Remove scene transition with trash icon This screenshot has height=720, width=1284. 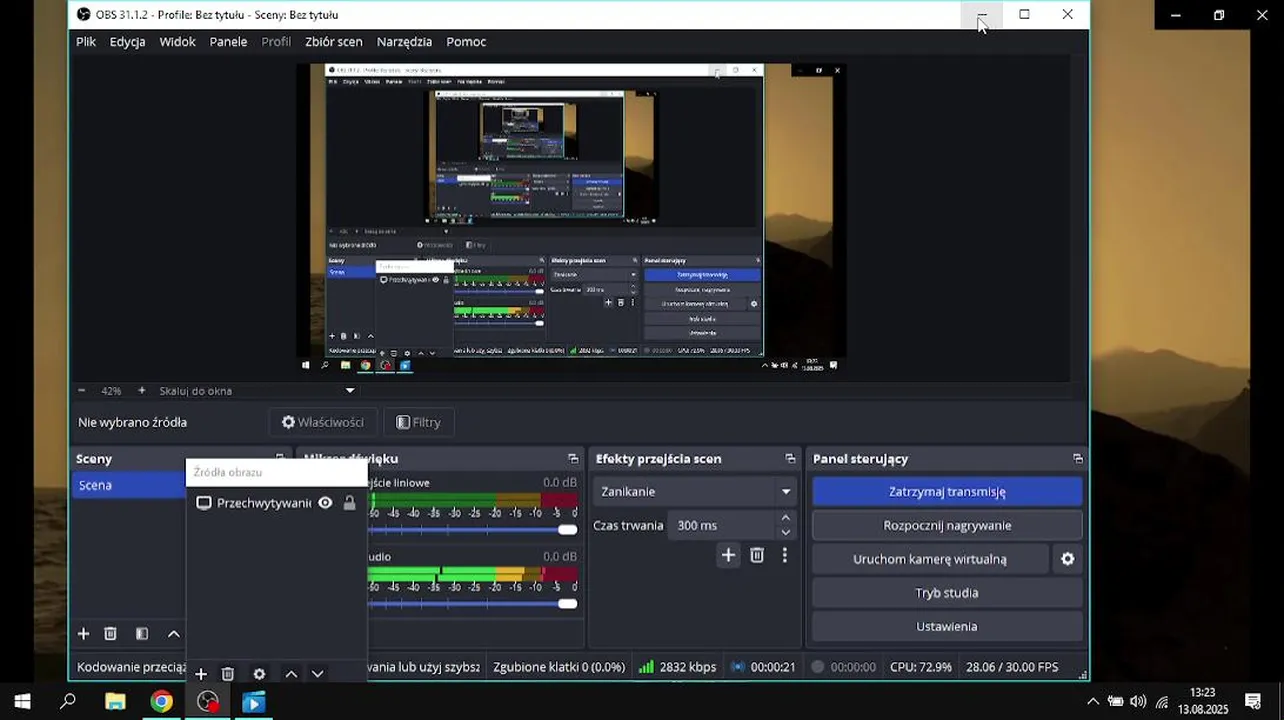(757, 555)
